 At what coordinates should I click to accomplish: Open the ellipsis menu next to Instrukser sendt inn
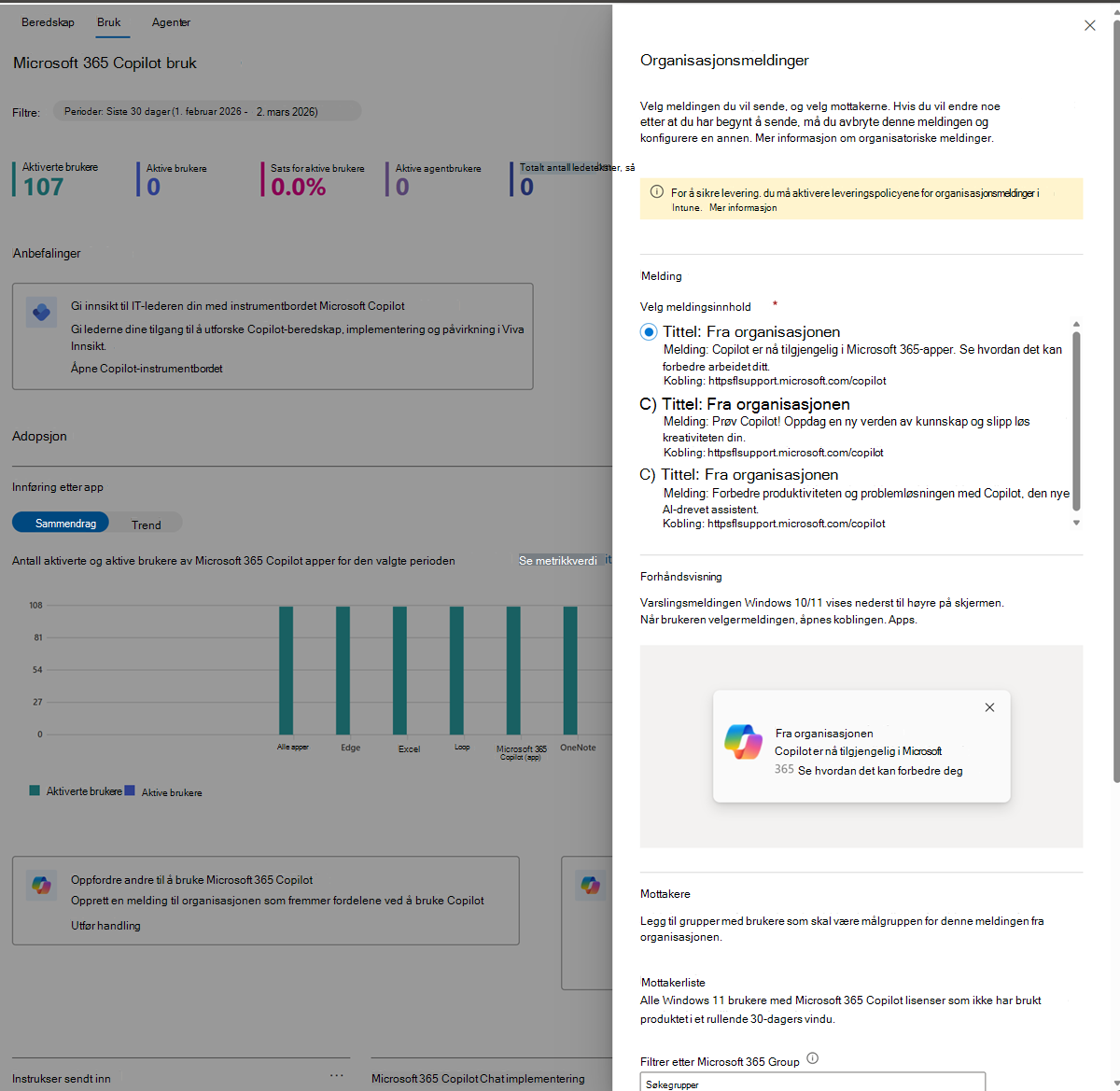337,1076
